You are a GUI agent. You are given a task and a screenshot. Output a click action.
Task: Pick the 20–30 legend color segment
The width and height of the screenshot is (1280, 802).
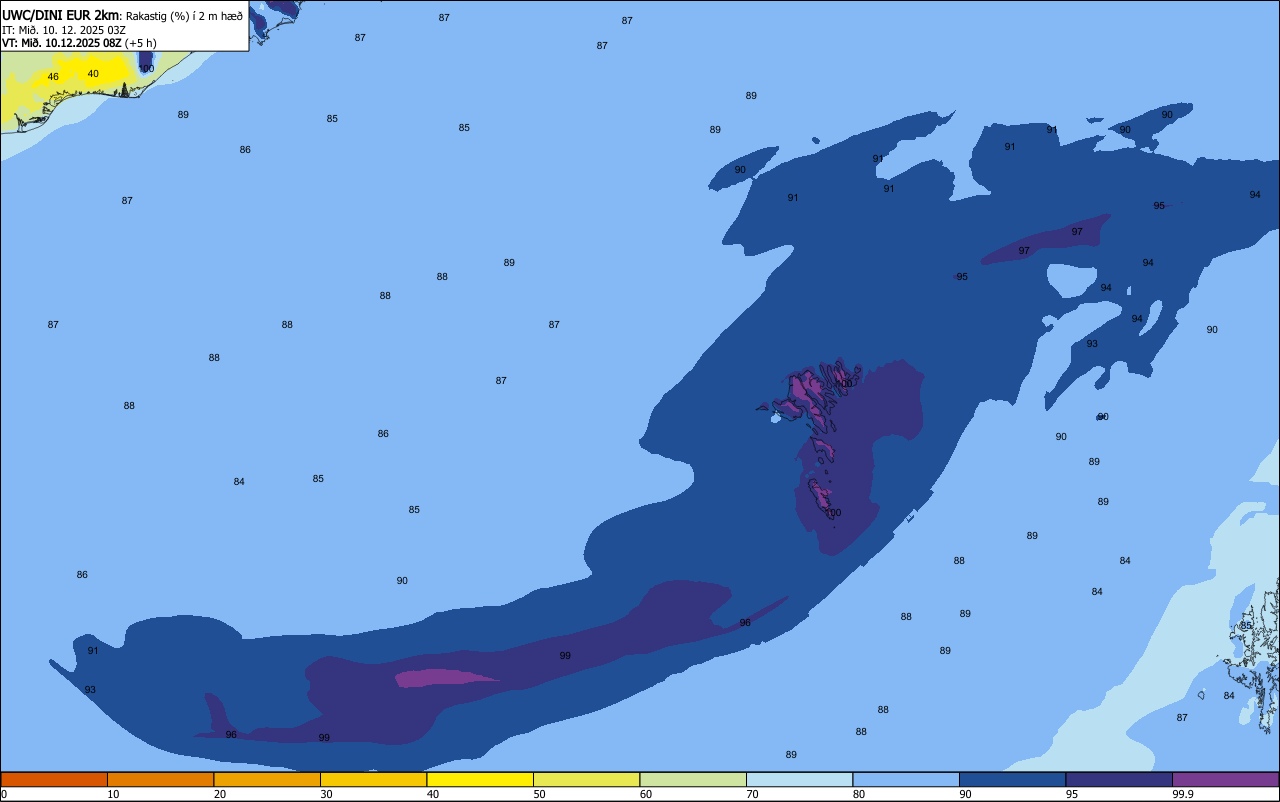[267, 779]
